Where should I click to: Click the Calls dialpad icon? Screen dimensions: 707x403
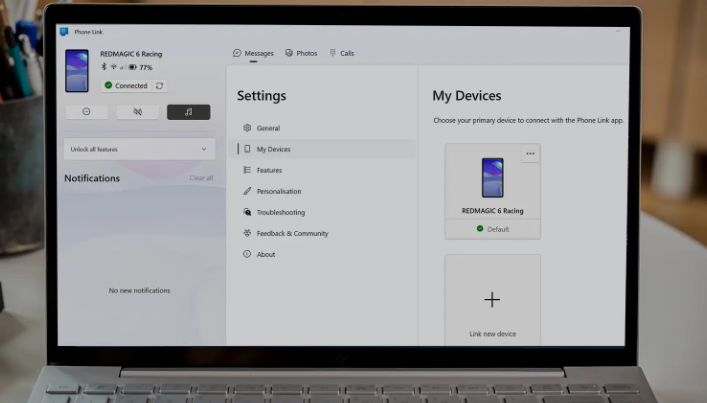click(x=333, y=53)
